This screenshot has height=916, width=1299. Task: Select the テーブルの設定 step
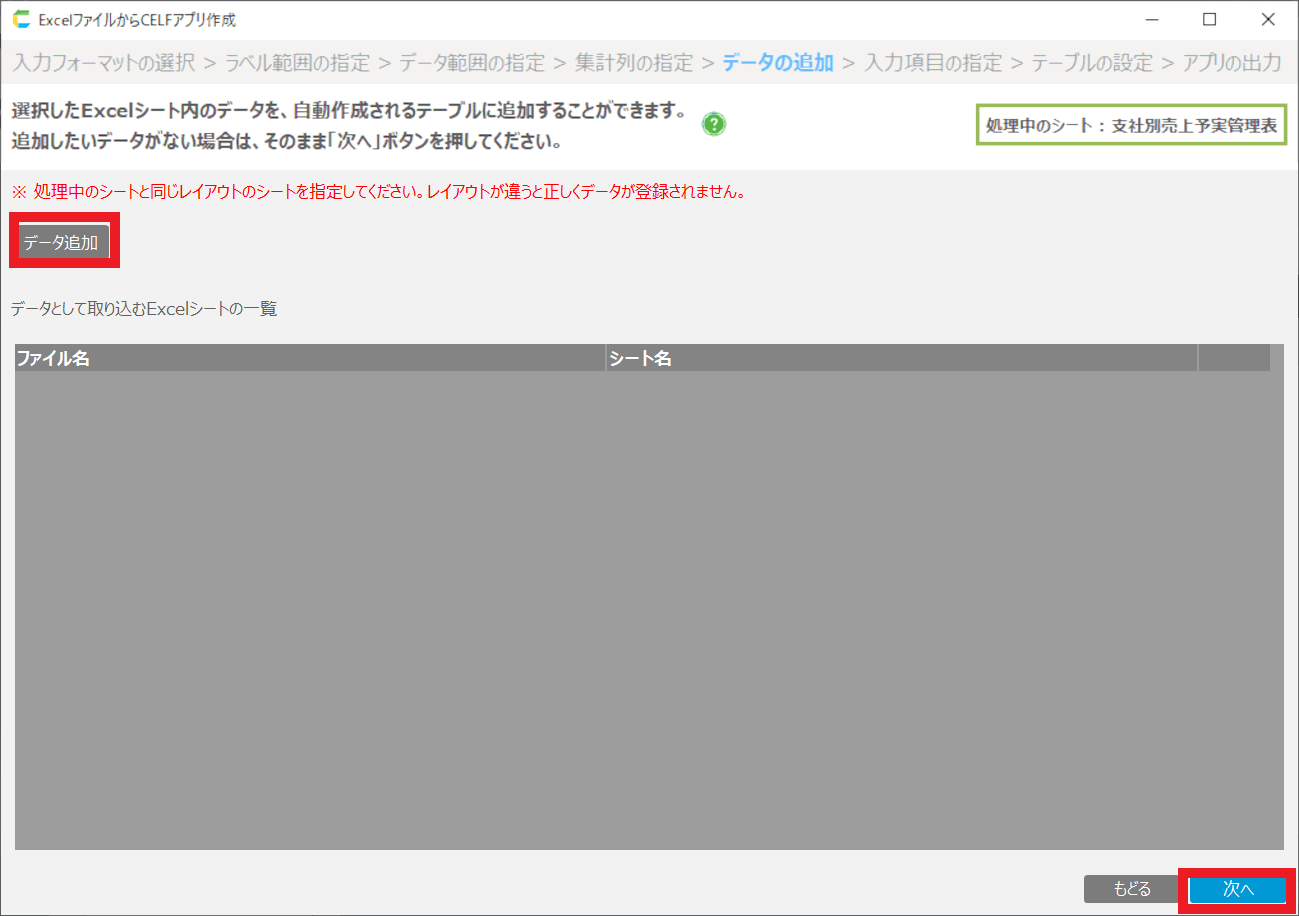tap(1092, 63)
